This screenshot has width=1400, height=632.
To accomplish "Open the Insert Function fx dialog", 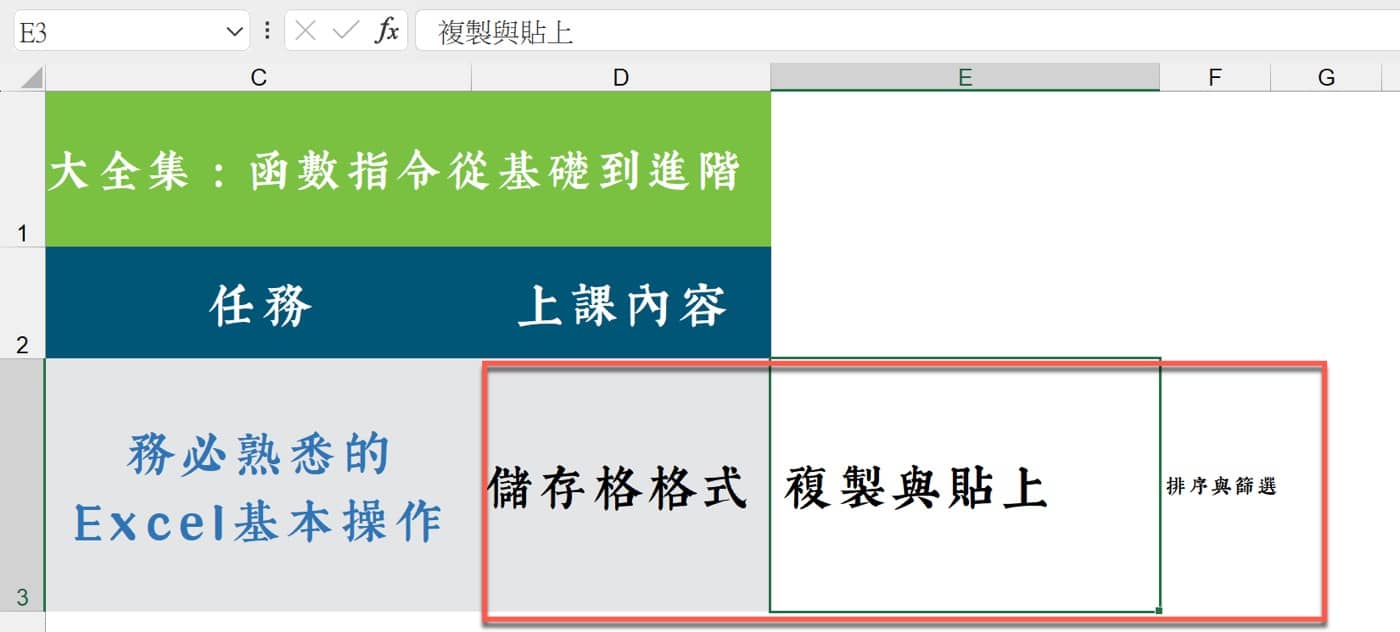I will (x=387, y=31).
